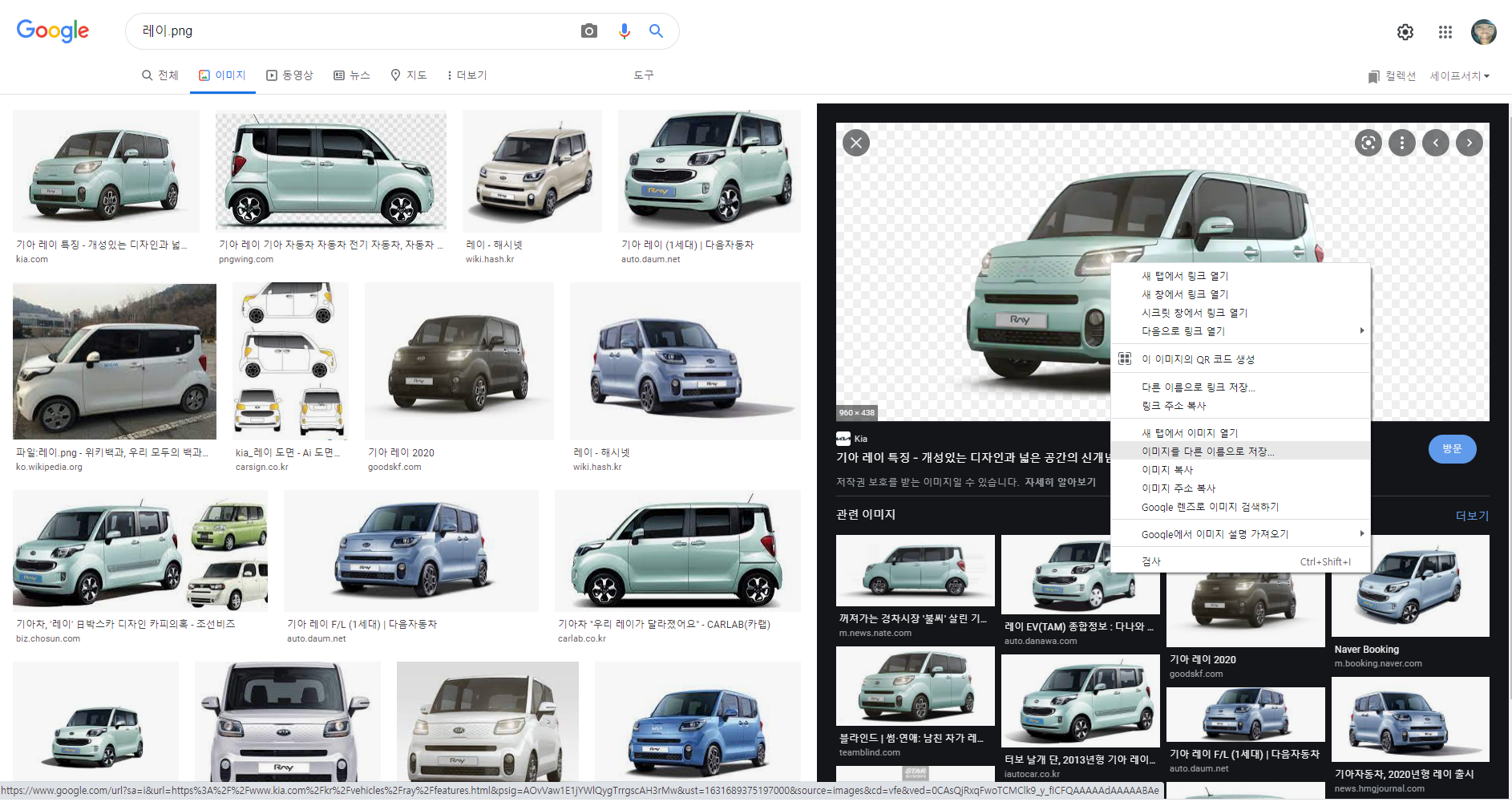
Task: Open the preview three-dot options menu
Action: click(1402, 143)
